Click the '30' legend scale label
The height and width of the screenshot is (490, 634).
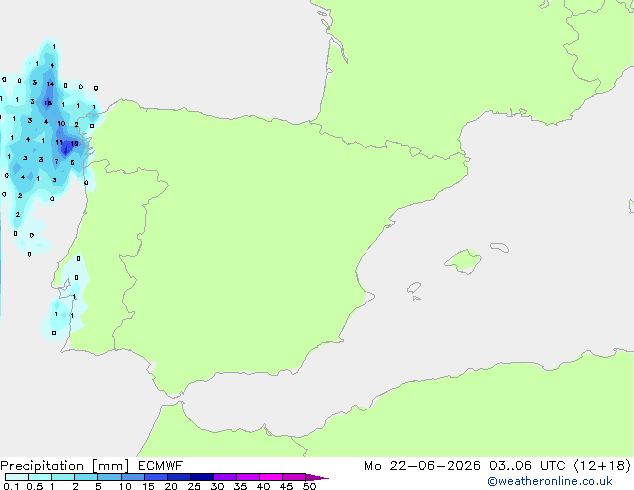217,486
